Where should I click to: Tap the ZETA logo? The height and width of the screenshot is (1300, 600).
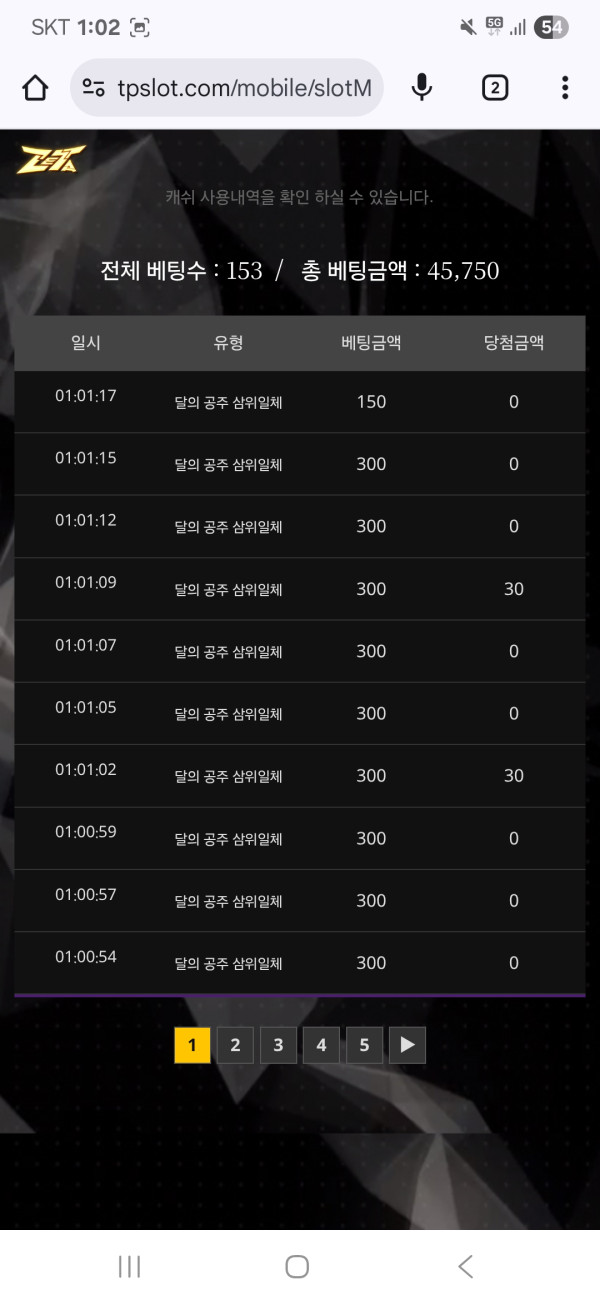click(x=51, y=160)
